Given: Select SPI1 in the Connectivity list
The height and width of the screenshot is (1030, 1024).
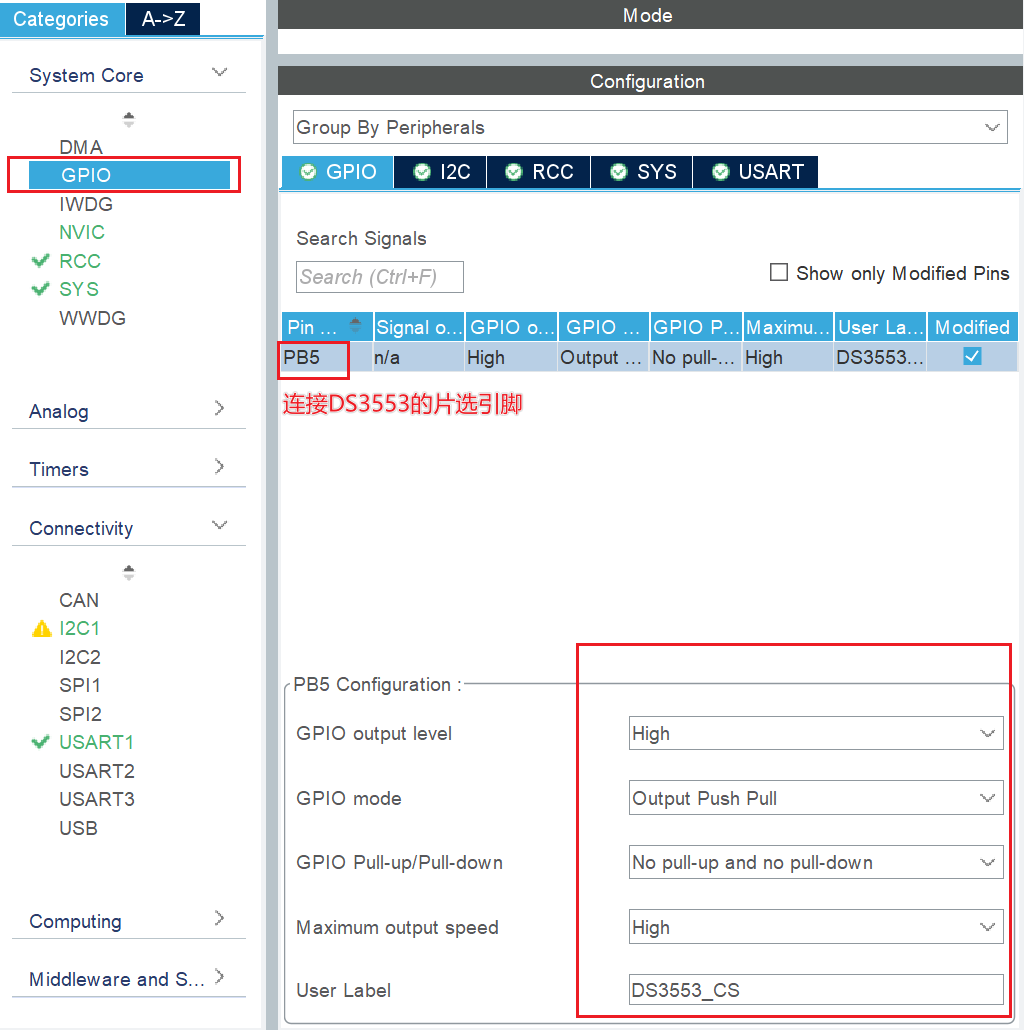Looking at the screenshot, I should click(80, 686).
